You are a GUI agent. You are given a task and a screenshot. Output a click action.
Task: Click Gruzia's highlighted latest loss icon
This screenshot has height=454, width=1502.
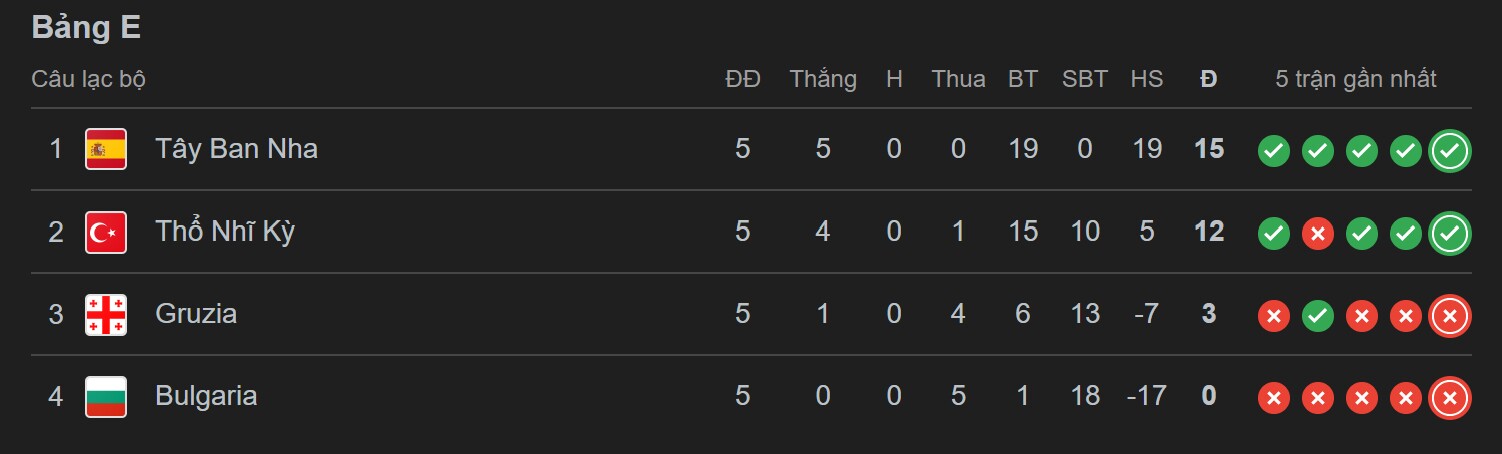1449,316
